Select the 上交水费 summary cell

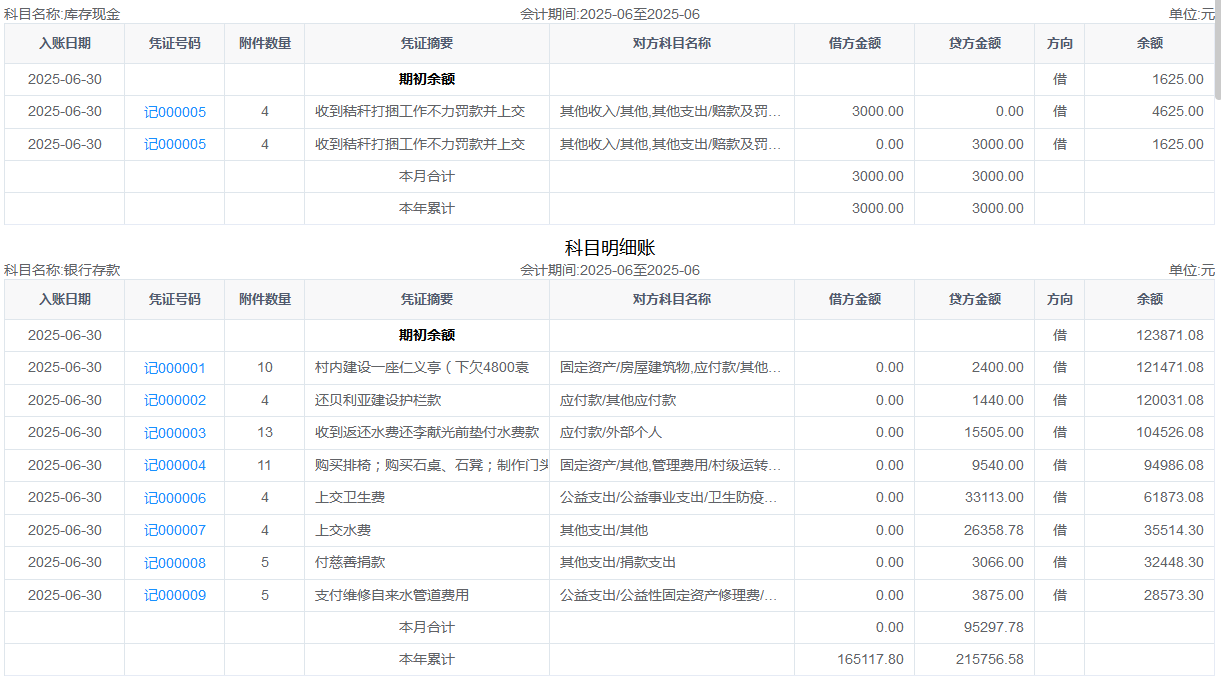click(x=343, y=530)
